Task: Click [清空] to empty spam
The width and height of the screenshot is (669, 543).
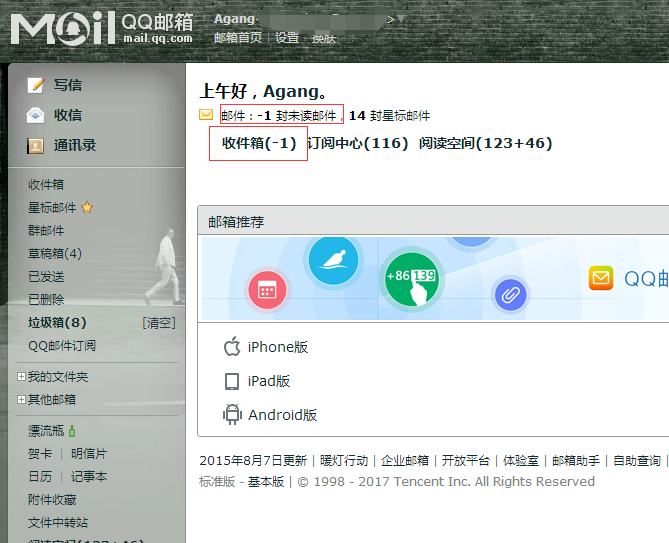Action: pos(159,322)
